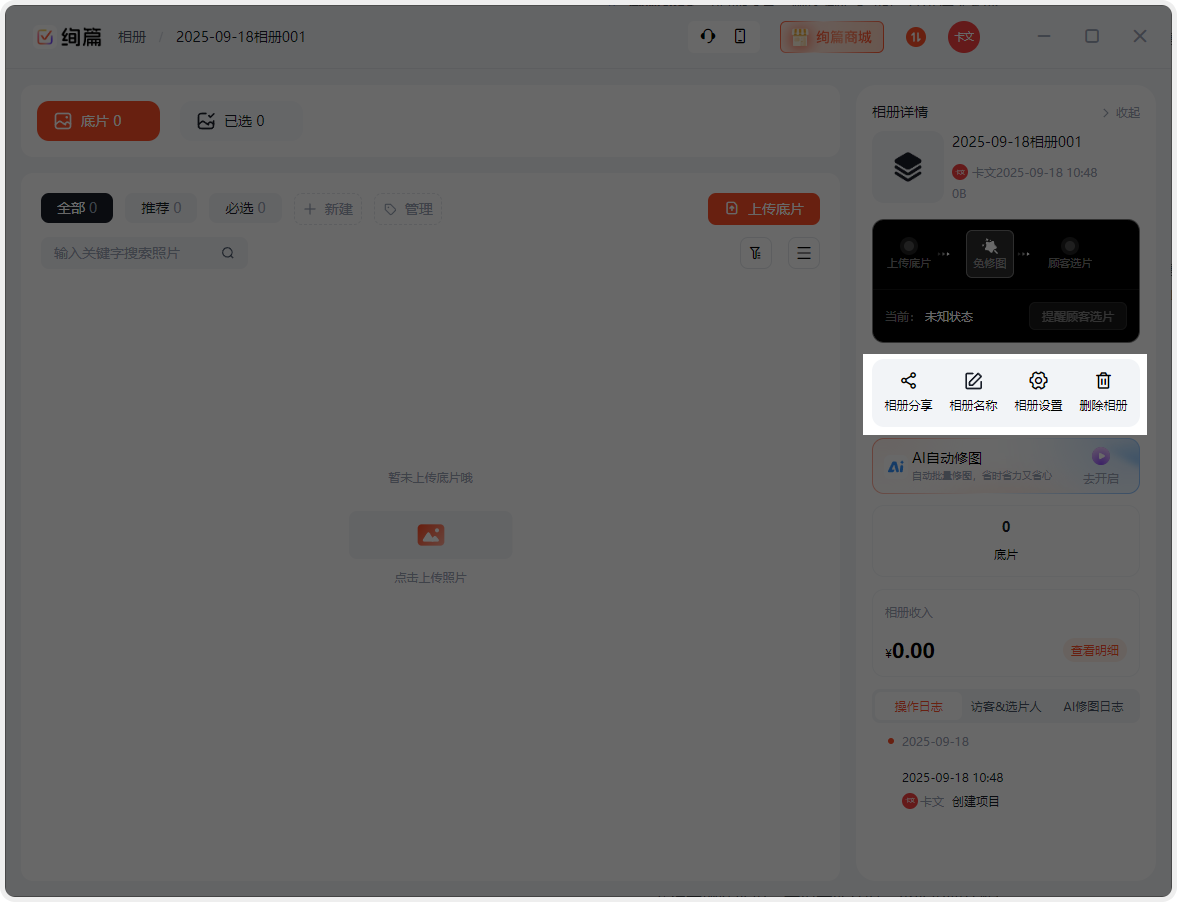
Task: Click the 去开启 AI auto-retouch play button
Action: coord(1101,457)
